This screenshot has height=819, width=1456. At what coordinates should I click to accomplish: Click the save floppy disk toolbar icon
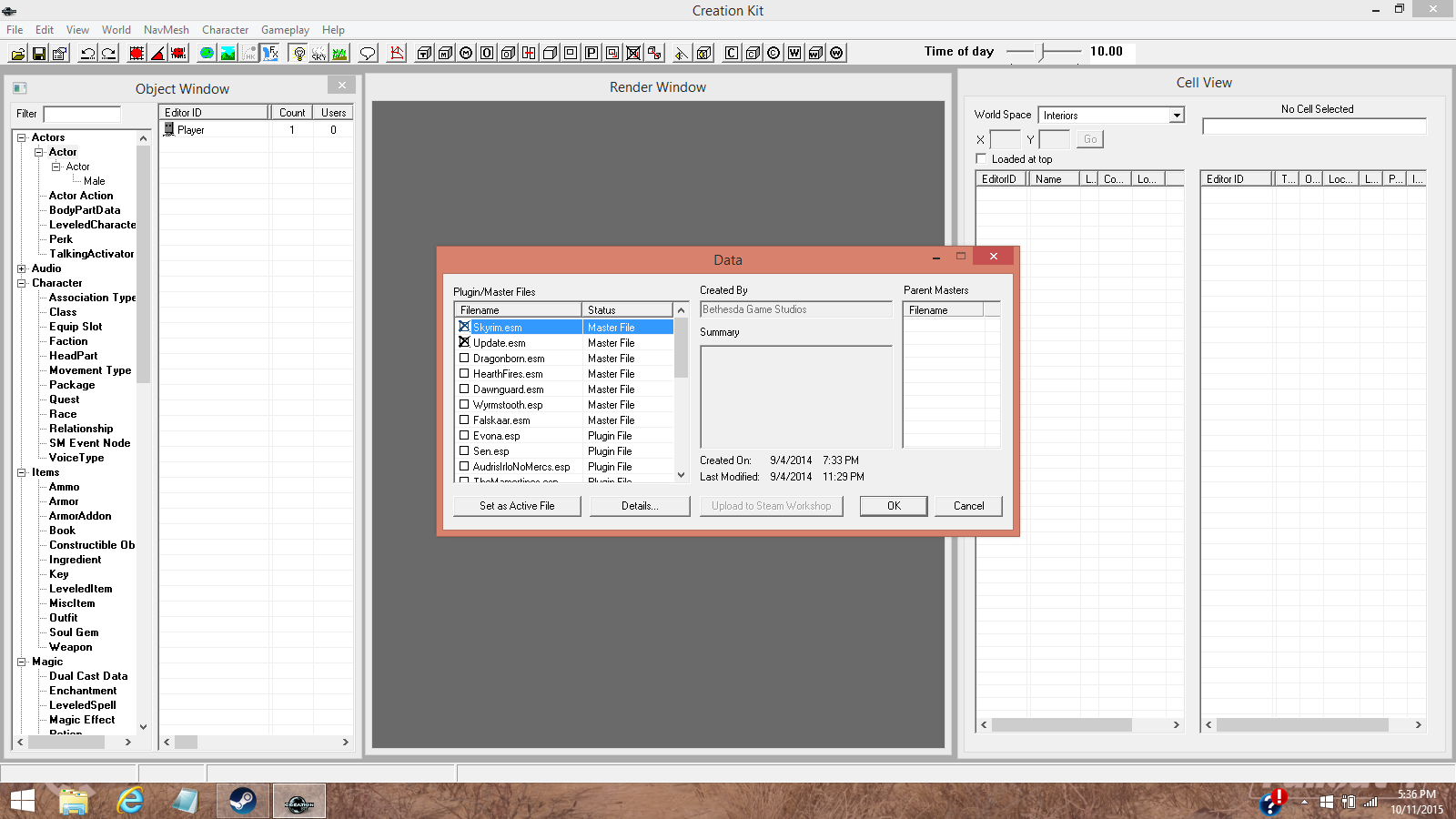pyautogui.click(x=38, y=53)
